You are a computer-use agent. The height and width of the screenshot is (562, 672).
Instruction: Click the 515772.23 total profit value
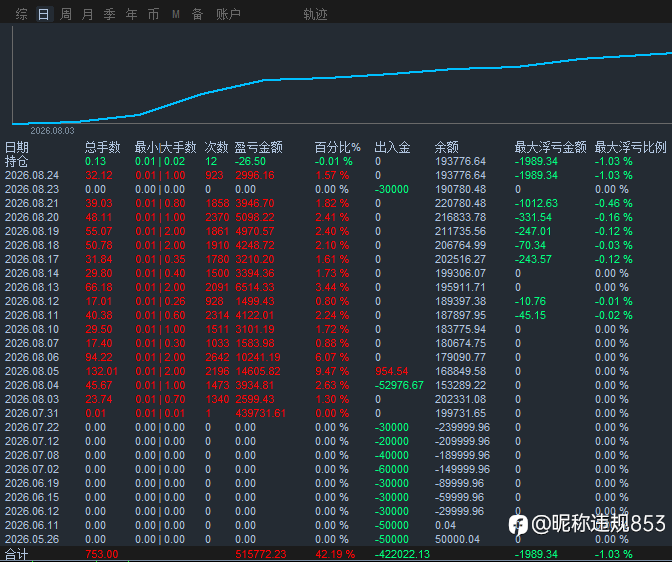click(261, 554)
